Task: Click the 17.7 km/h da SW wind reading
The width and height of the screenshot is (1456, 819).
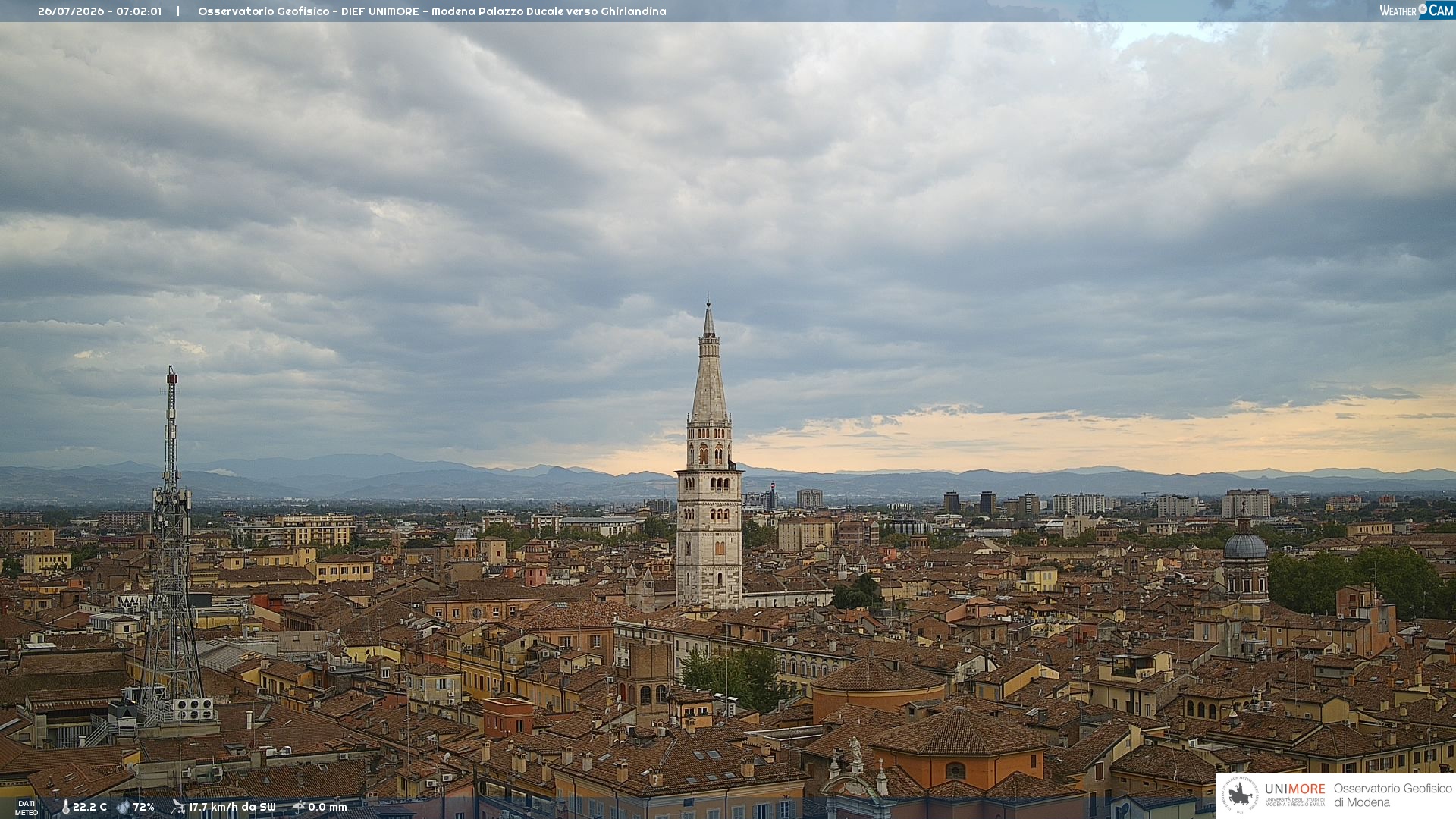Action: 232,808
